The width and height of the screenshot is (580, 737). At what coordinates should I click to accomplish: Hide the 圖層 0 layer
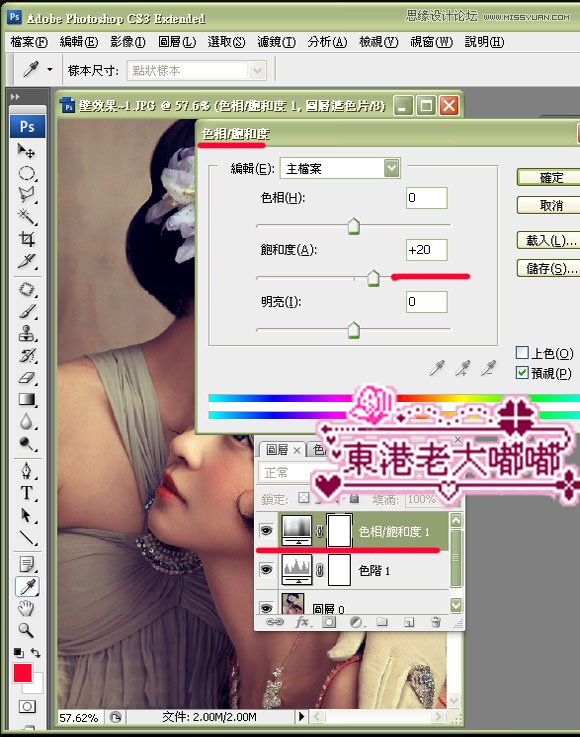pyautogui.click(x=266, y=608)
